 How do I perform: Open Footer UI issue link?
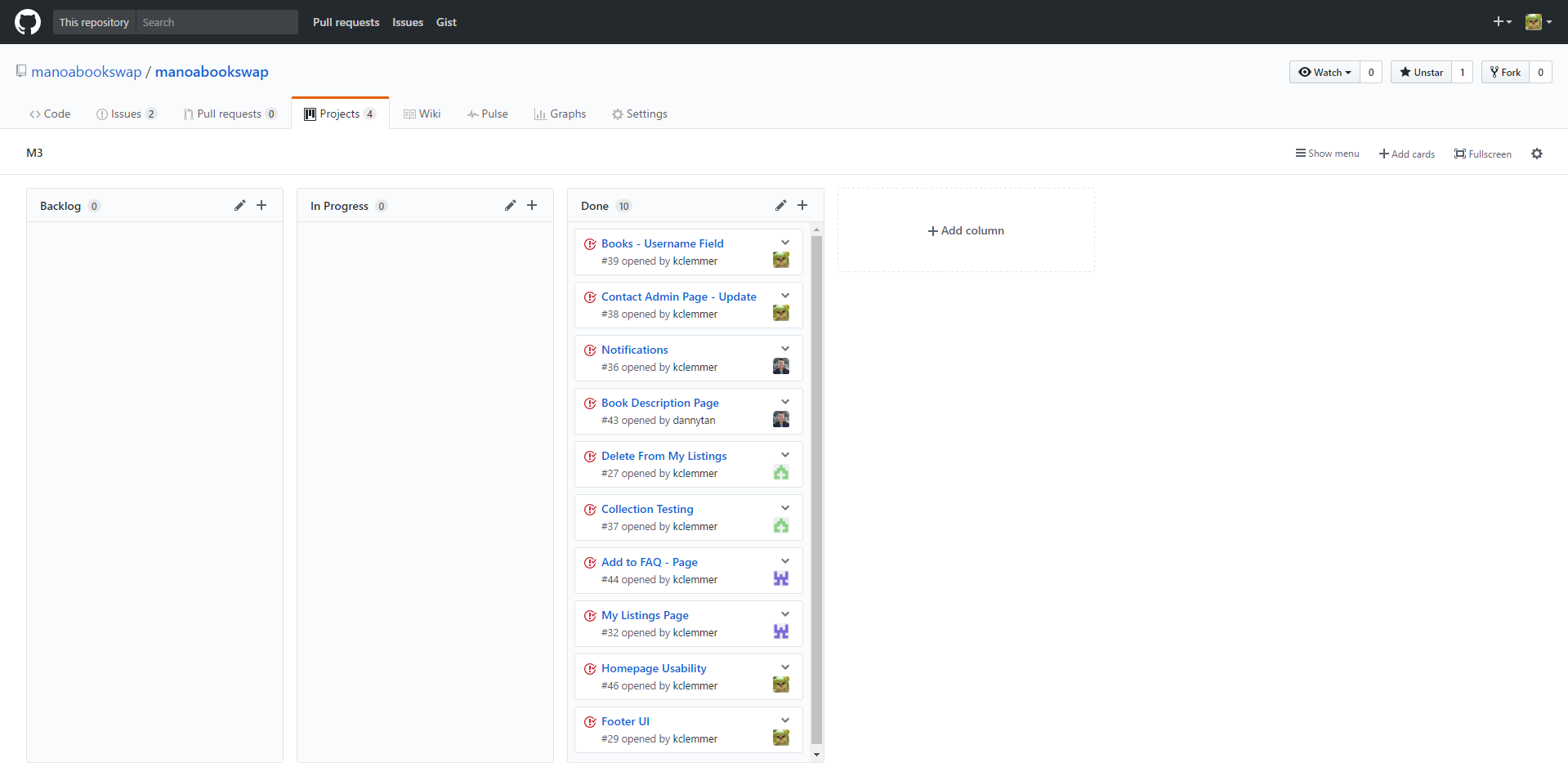pos(625,721)
